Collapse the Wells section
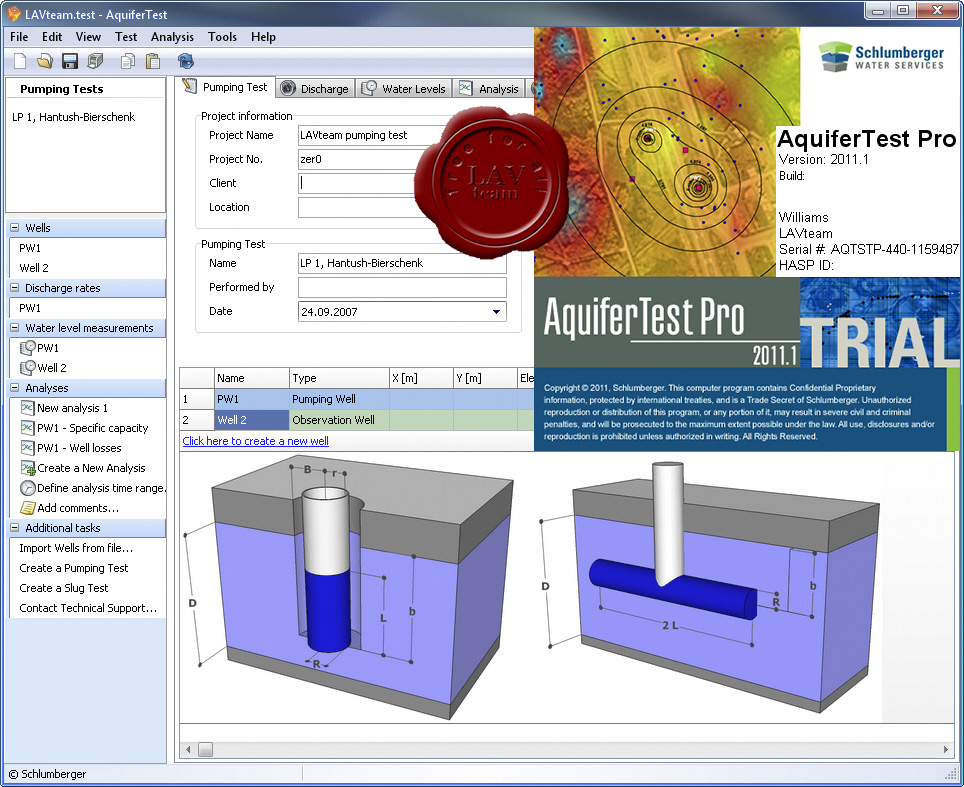 (x=15, y=227)
